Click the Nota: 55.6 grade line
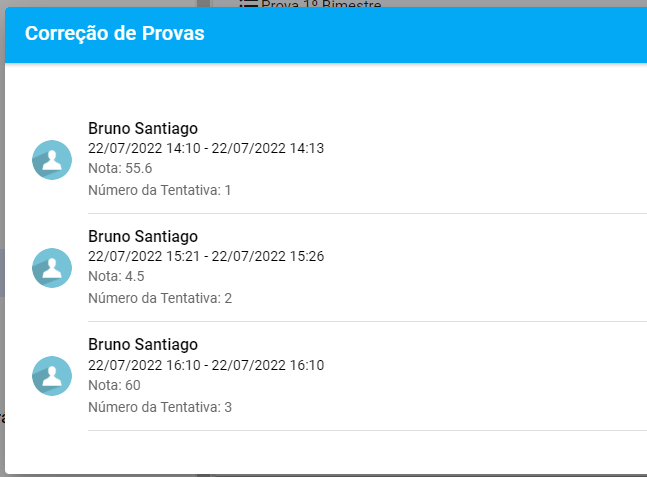 (120, 168)
